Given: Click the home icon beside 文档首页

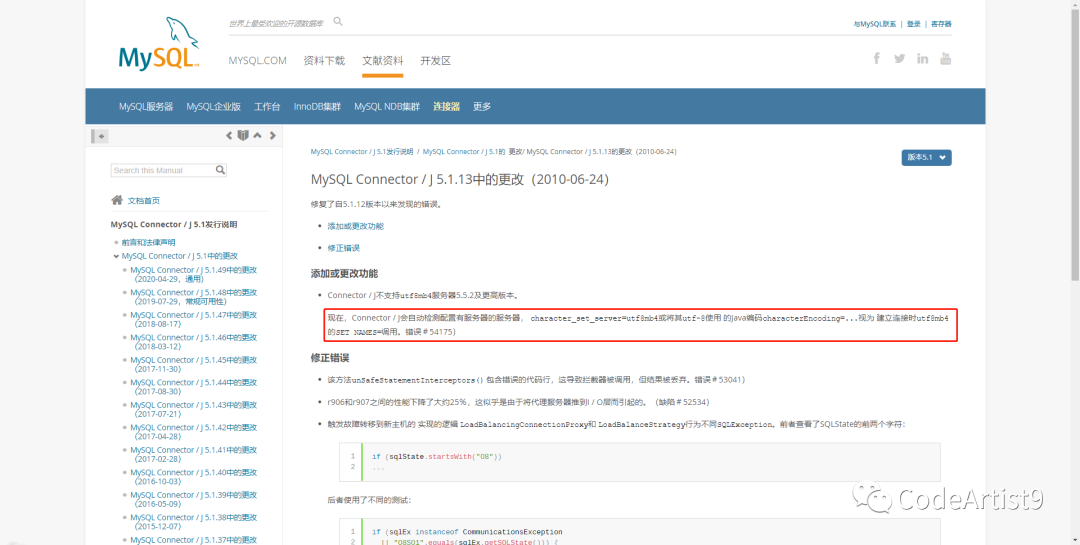Looking at the screenshot, I should pyautogui.click(x=117, y=200).
